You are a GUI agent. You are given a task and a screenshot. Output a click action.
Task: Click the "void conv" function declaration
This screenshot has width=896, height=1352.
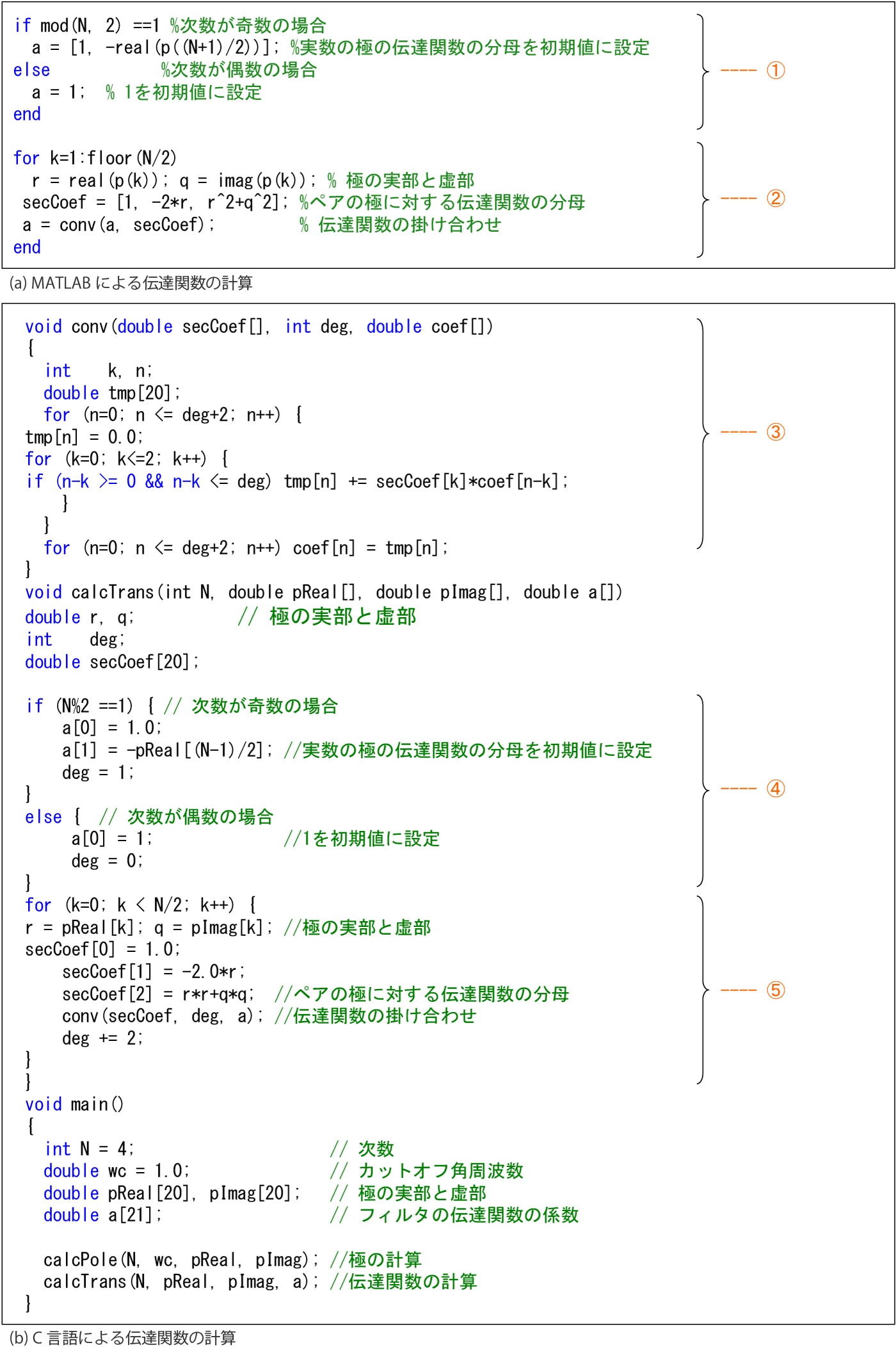point(259,327)
